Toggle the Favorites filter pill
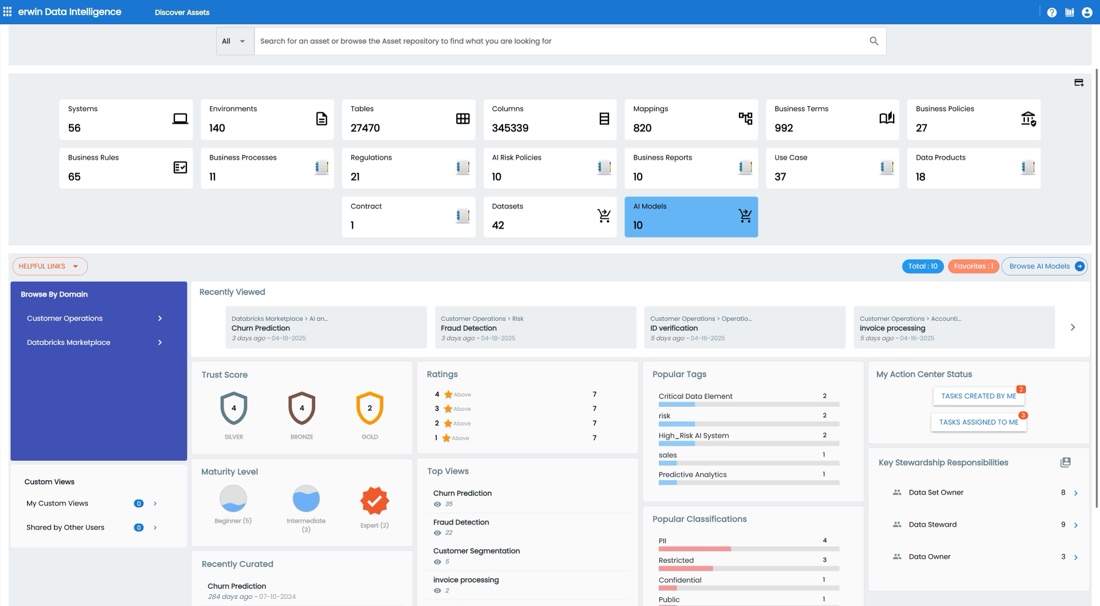Viewport: 1100px width, 606px height. point(973,266)
